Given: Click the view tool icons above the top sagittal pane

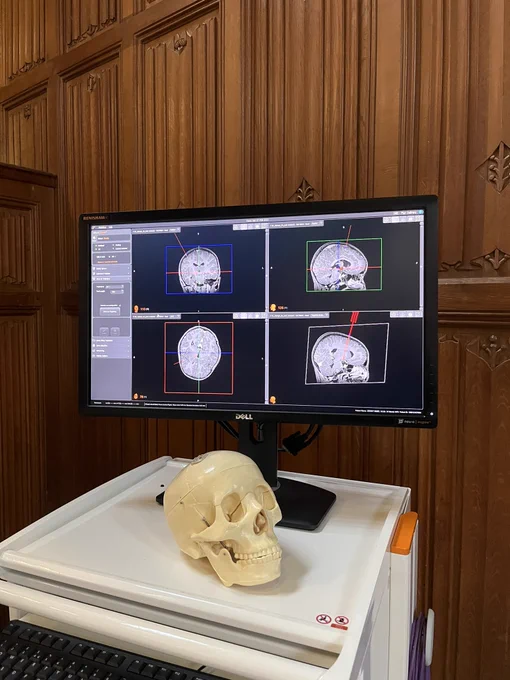Looking at the screenshot, I should [x=402, y=220].
